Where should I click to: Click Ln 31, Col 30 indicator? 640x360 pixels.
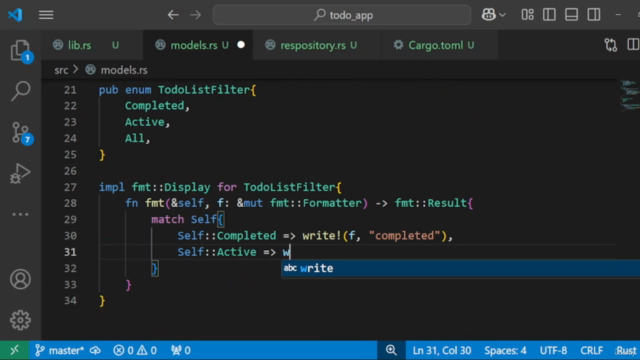pyautogui.click(x=442, y=350)
